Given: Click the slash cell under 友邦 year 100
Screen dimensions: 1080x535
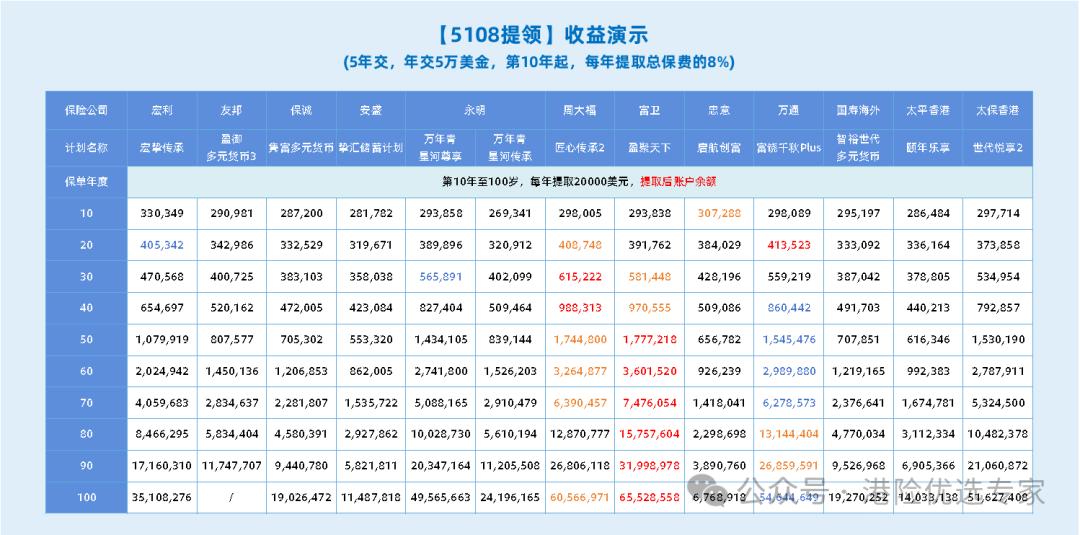Looking at the screenshot, I should (x=231, y=497).
